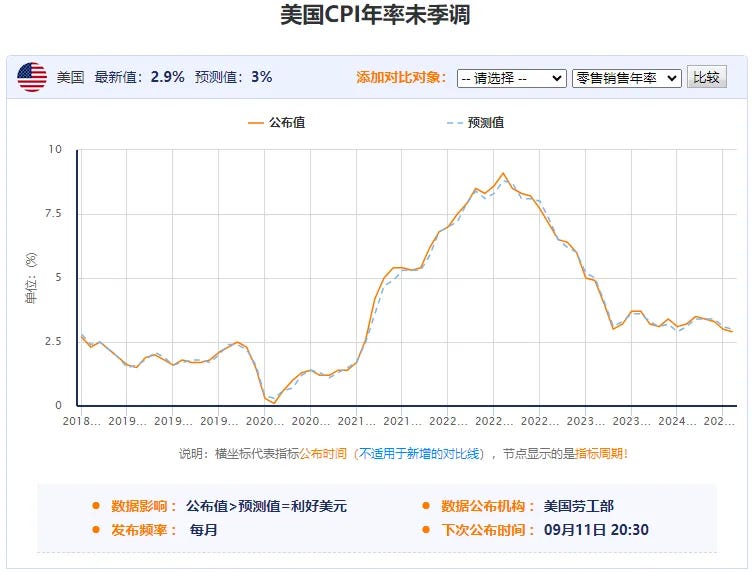Open the '-- 请选择 --' comparison dropdown
Viewport: 752px width, 572px height.
coord(511,78)
